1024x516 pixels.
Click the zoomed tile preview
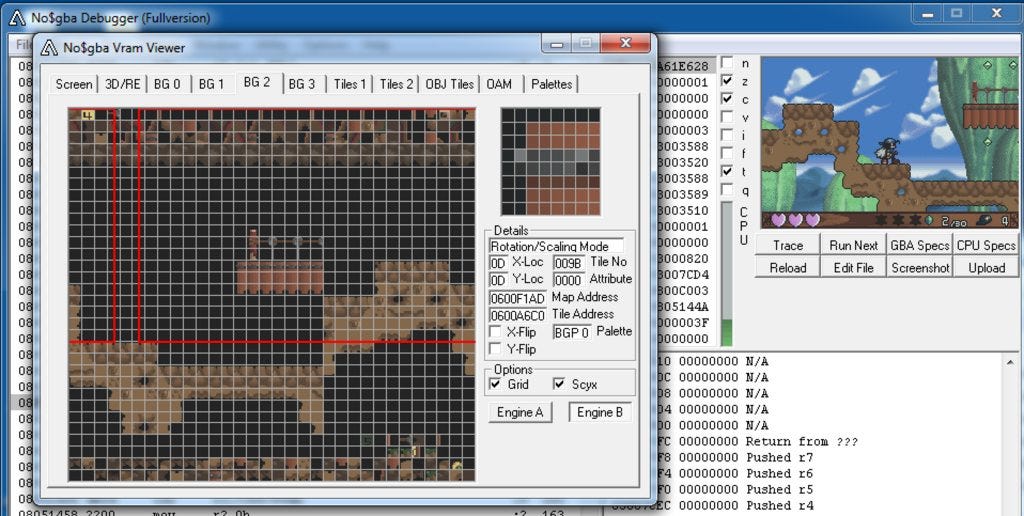click(550, 161)
